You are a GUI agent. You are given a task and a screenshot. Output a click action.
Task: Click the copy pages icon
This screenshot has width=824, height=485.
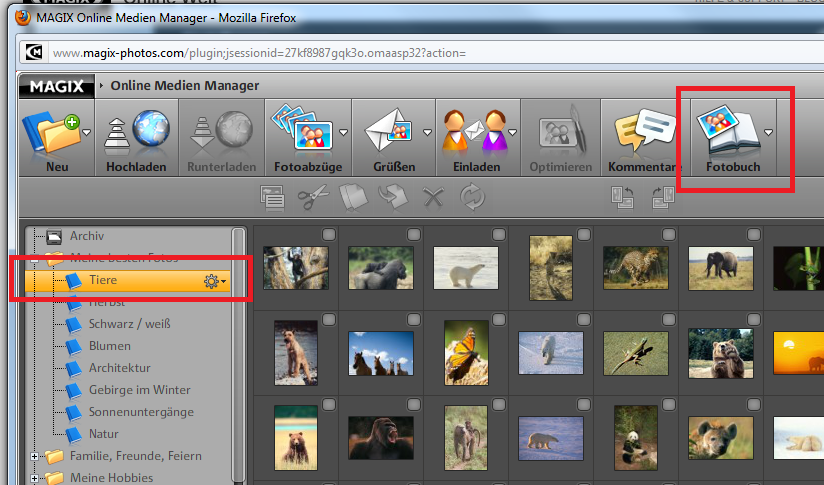pos(353,198)
